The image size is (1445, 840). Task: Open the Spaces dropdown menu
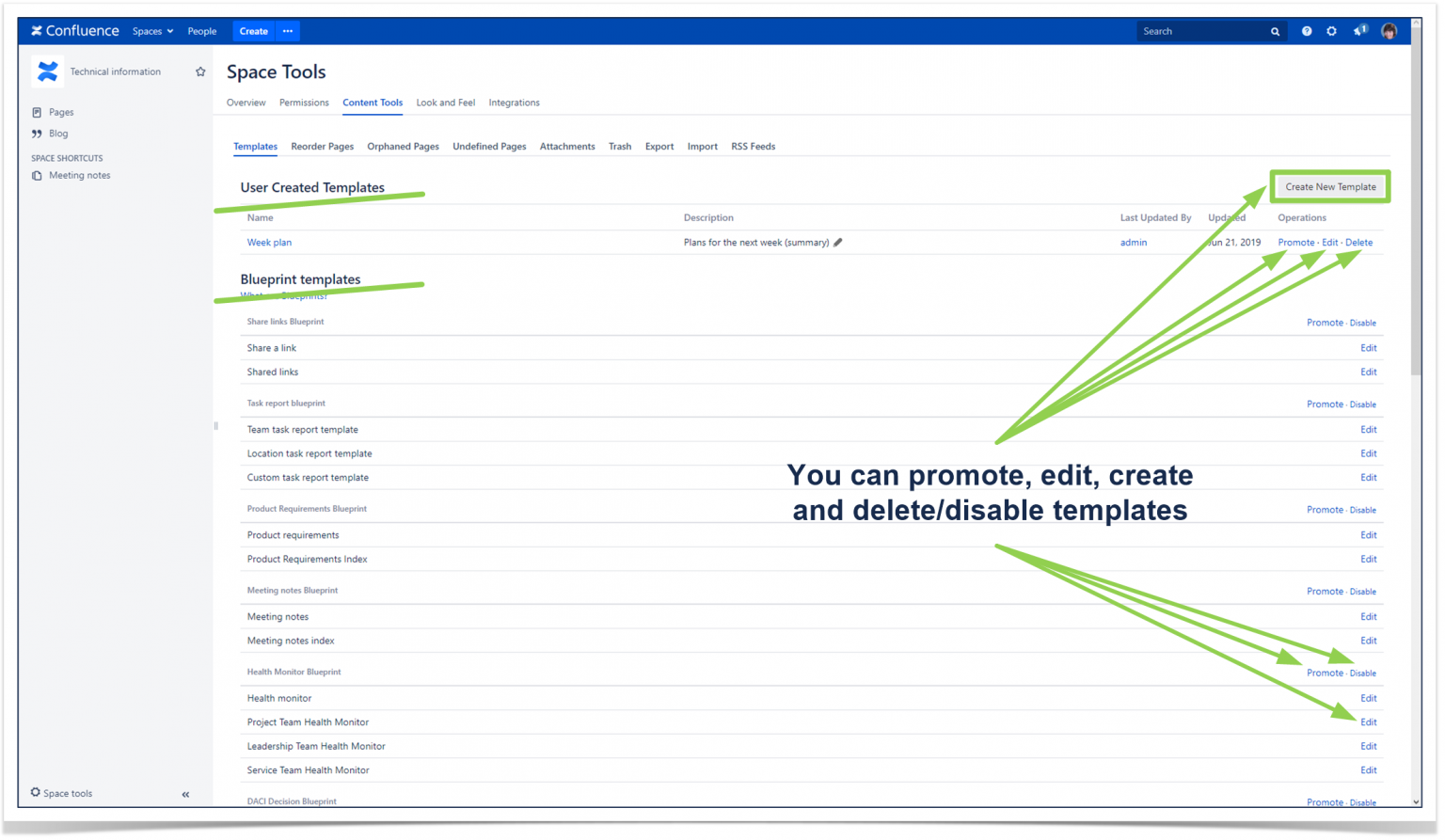point(152,30)
